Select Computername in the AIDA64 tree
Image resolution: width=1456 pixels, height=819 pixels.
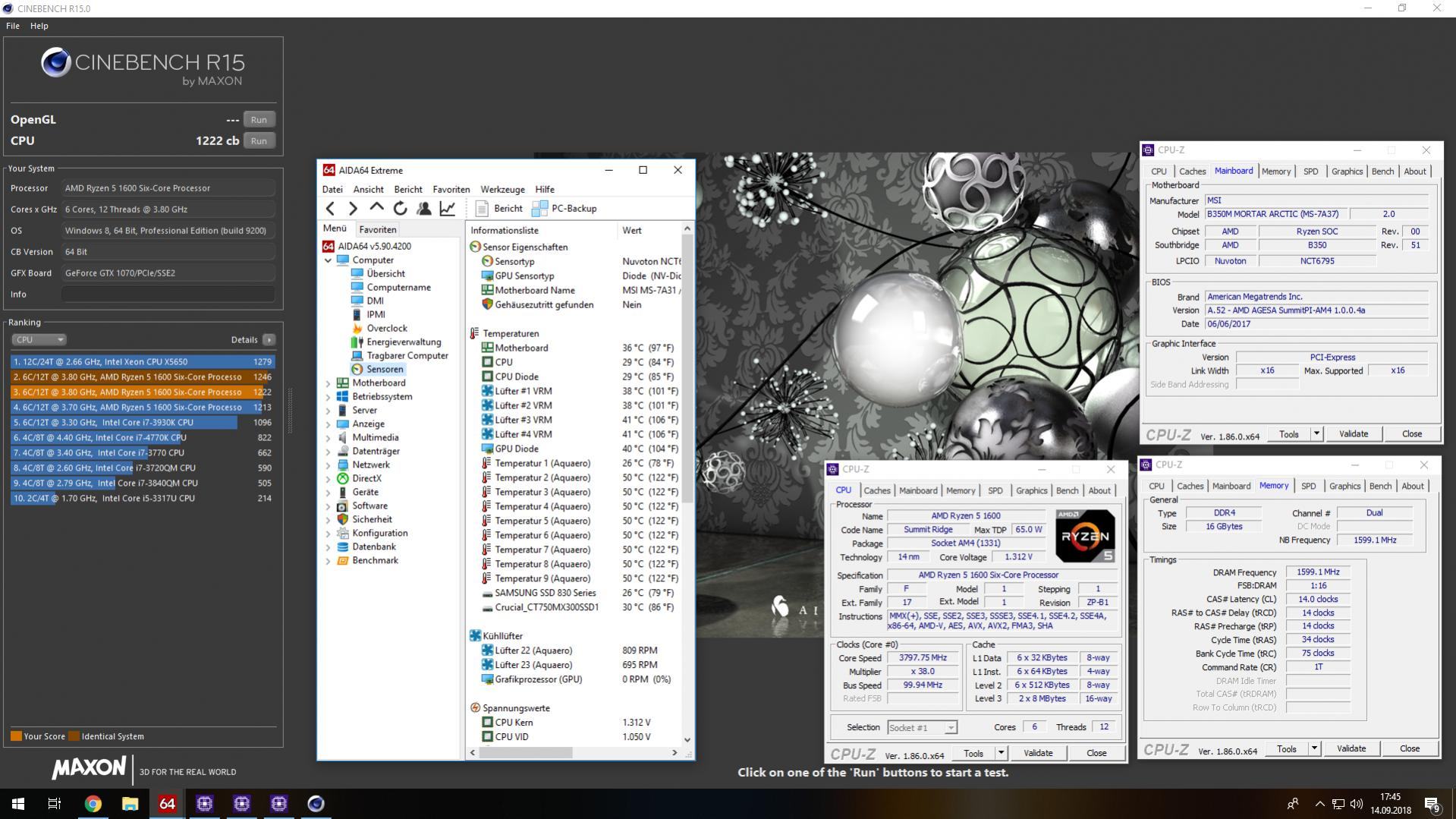[398, 288]
